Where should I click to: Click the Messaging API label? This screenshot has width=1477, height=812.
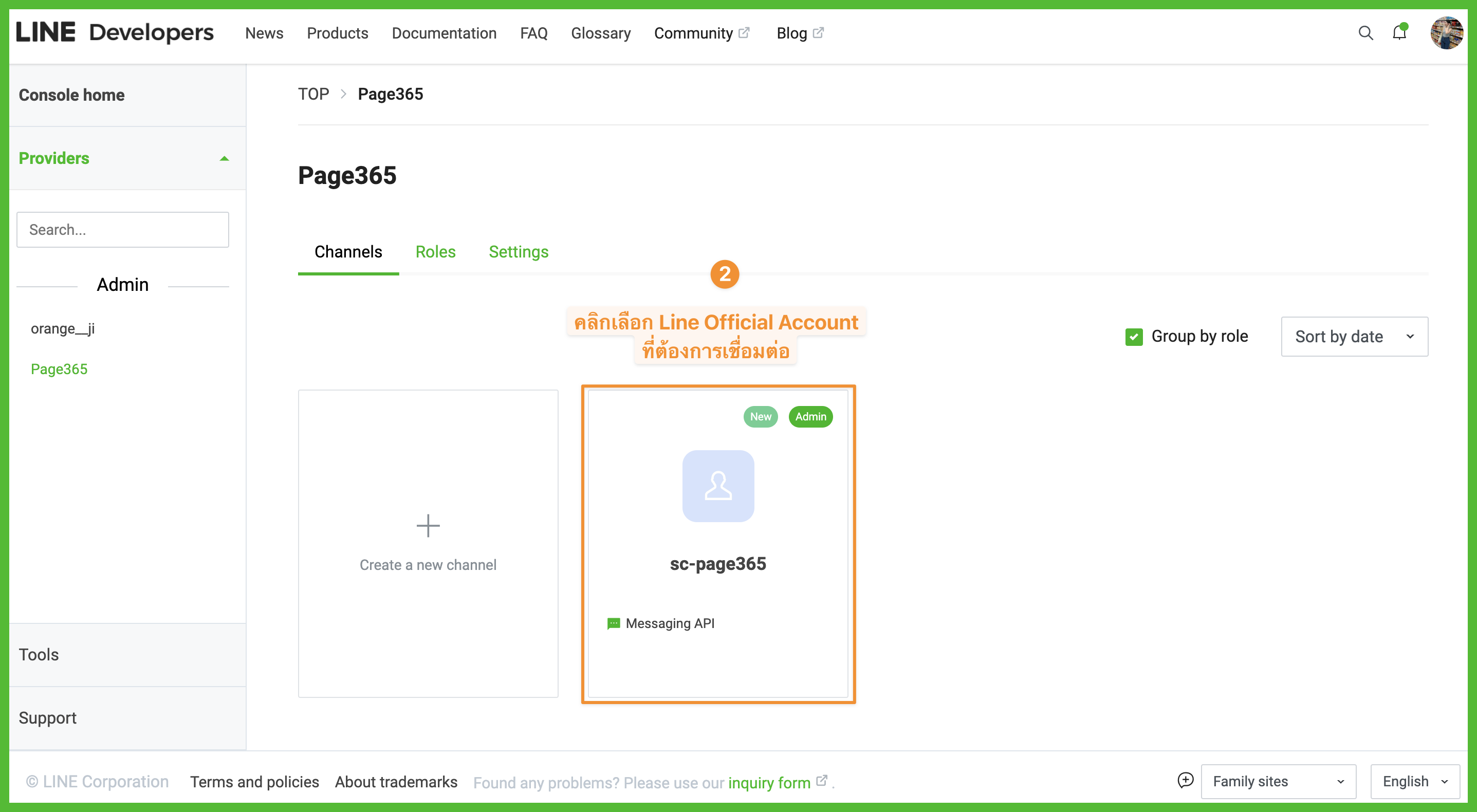[x=670, y=623]
